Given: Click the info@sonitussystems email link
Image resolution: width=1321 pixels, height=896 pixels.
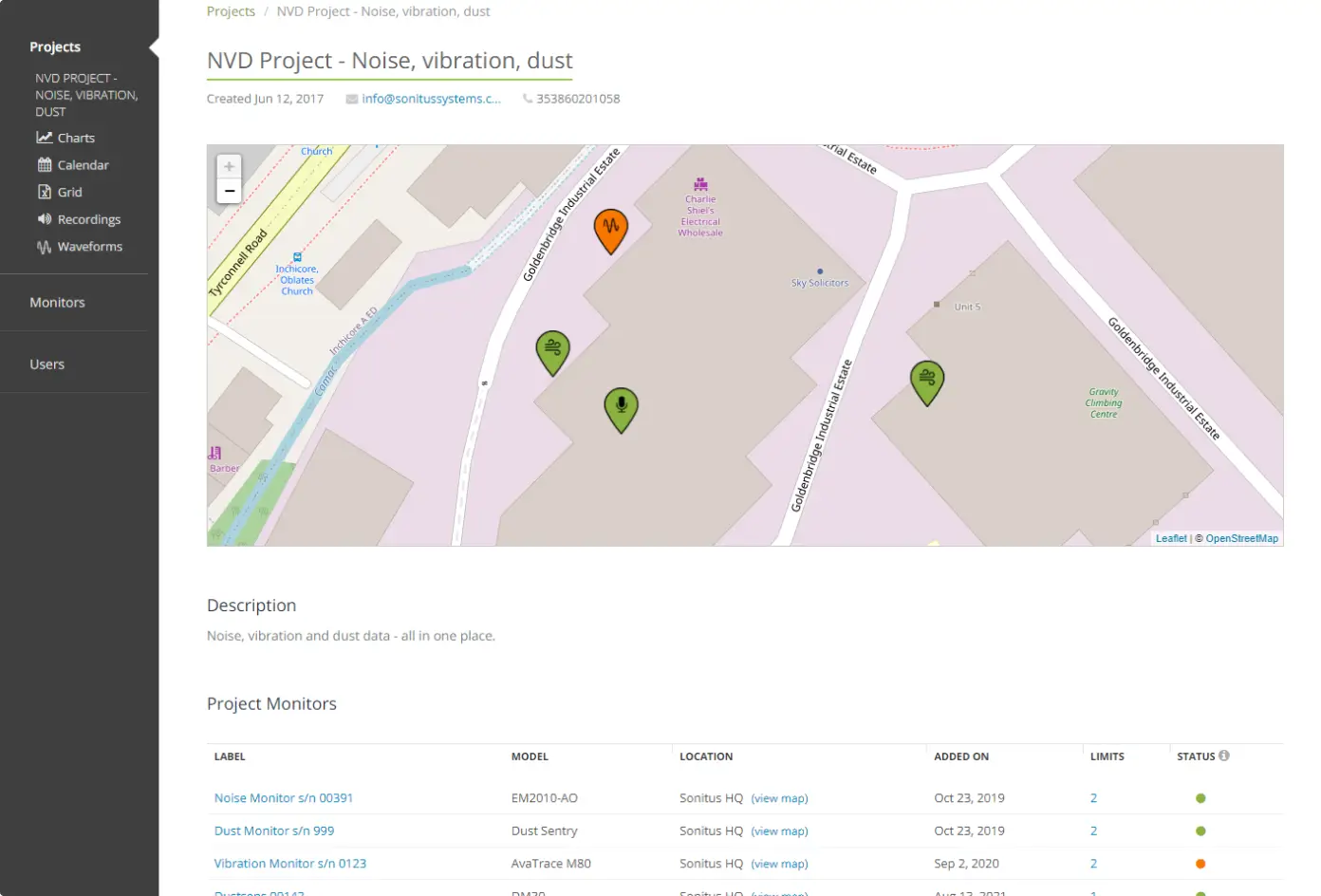Looking at the screenshot, I should point(431,99).
